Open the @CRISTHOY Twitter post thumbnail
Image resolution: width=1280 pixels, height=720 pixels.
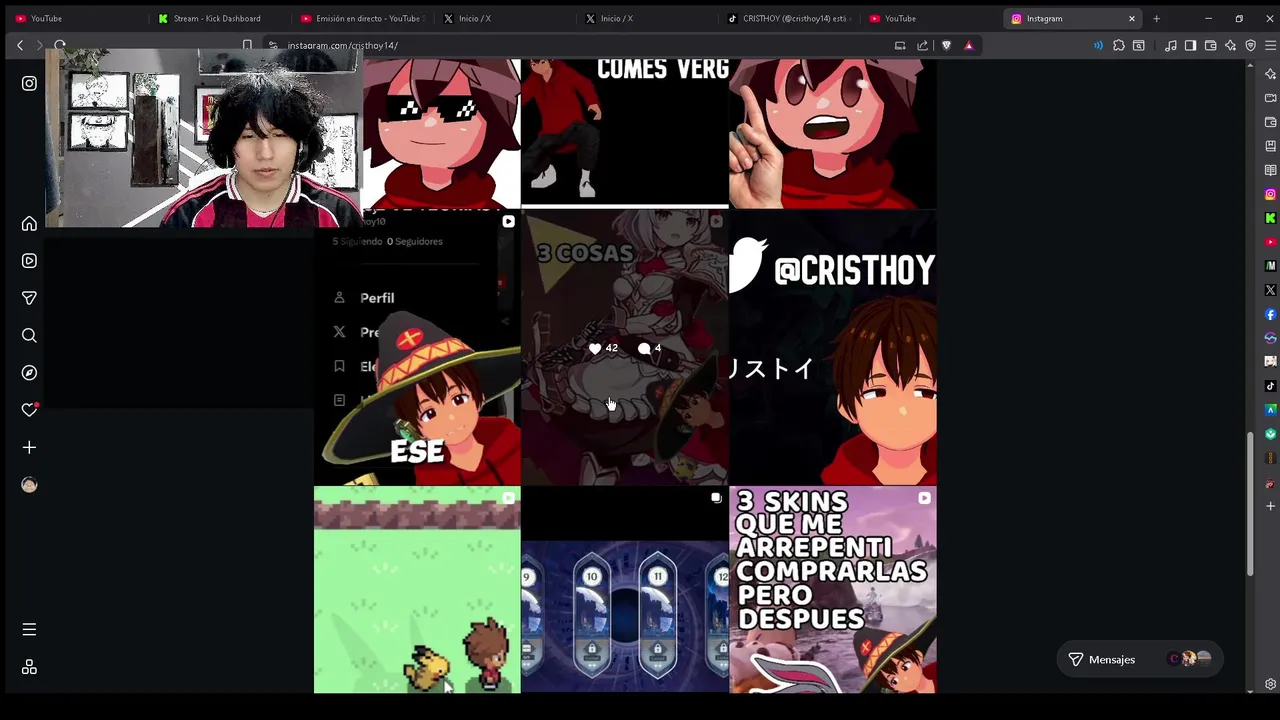click(x=833, y=348)
